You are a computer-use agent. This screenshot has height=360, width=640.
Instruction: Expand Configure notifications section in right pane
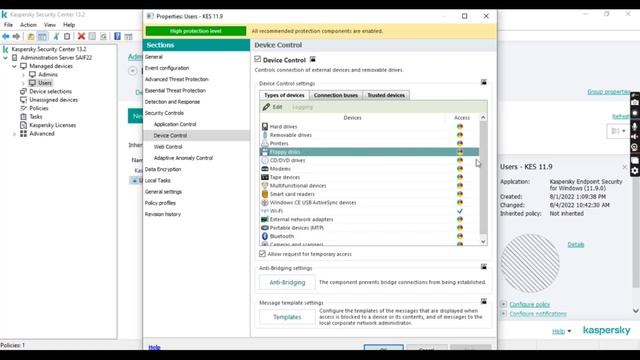503,313
